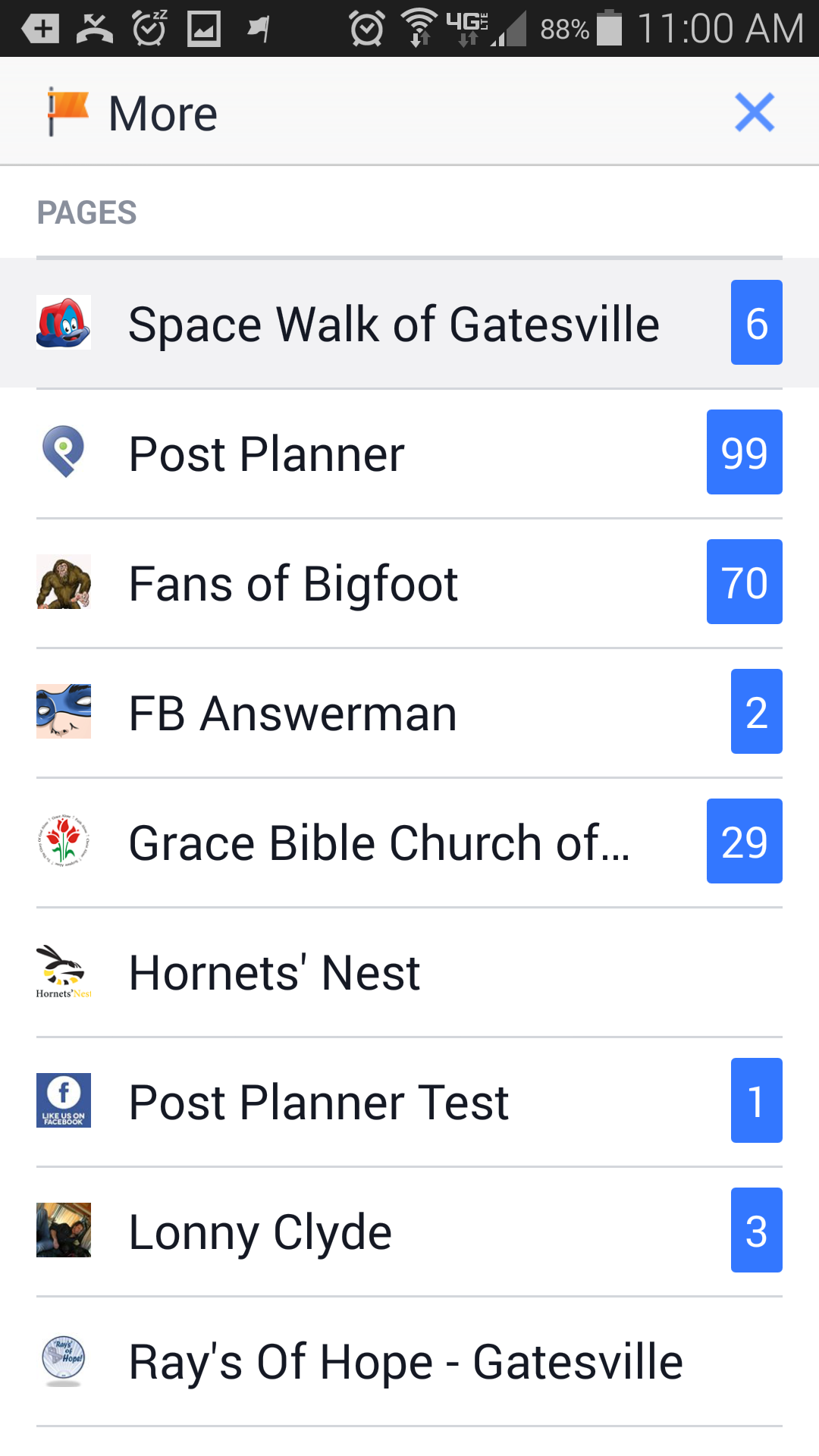Tap the Fans of Bigfoot creature icon
Screen dimensions: 819x1456
coord(64,582)
